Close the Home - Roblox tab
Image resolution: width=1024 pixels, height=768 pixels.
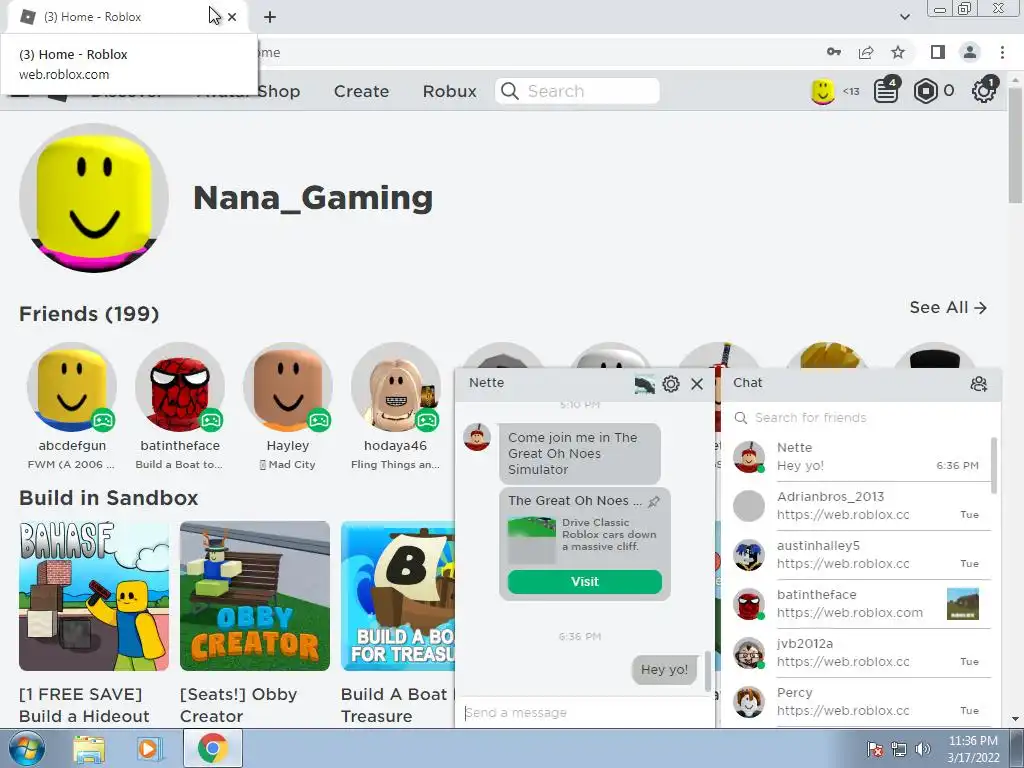click(x=232, y=17)
